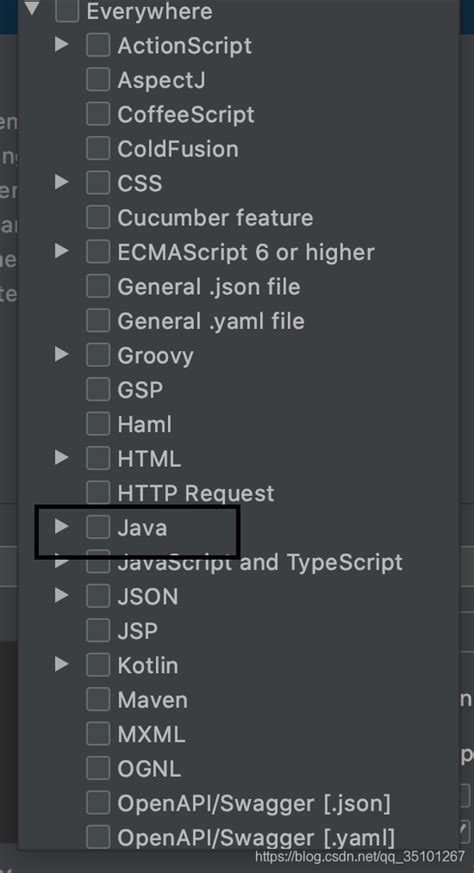This screenshot has height=873, width=474.
Task: Expand the Java tree node
Action: pos(62,526)
